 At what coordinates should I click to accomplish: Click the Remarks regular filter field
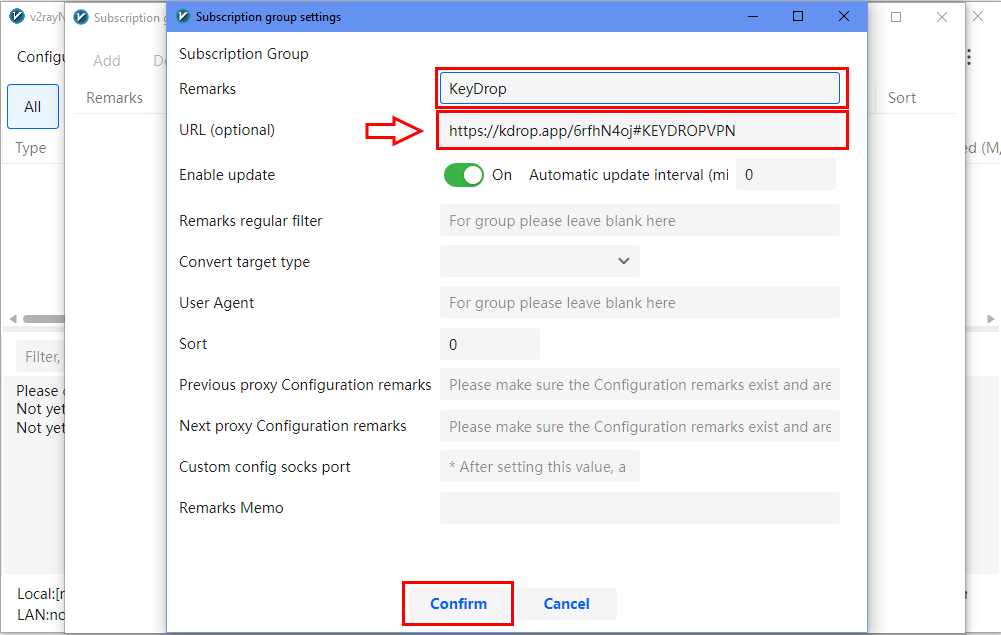pyautogui.click(x=639, y=220)
